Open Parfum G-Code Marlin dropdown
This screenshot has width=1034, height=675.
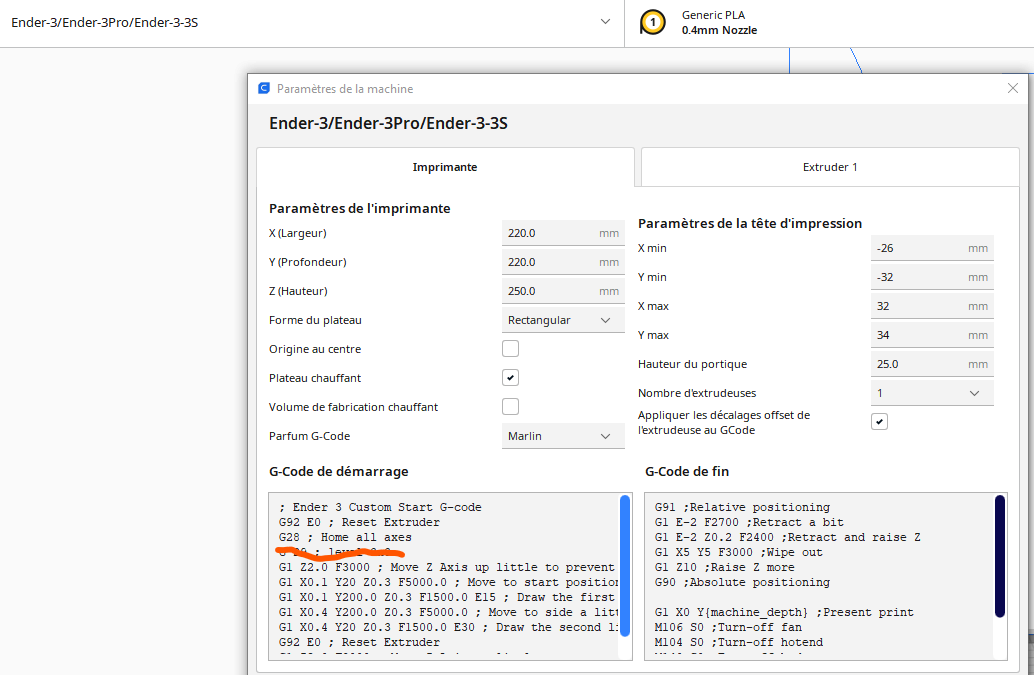pos(563,436)
